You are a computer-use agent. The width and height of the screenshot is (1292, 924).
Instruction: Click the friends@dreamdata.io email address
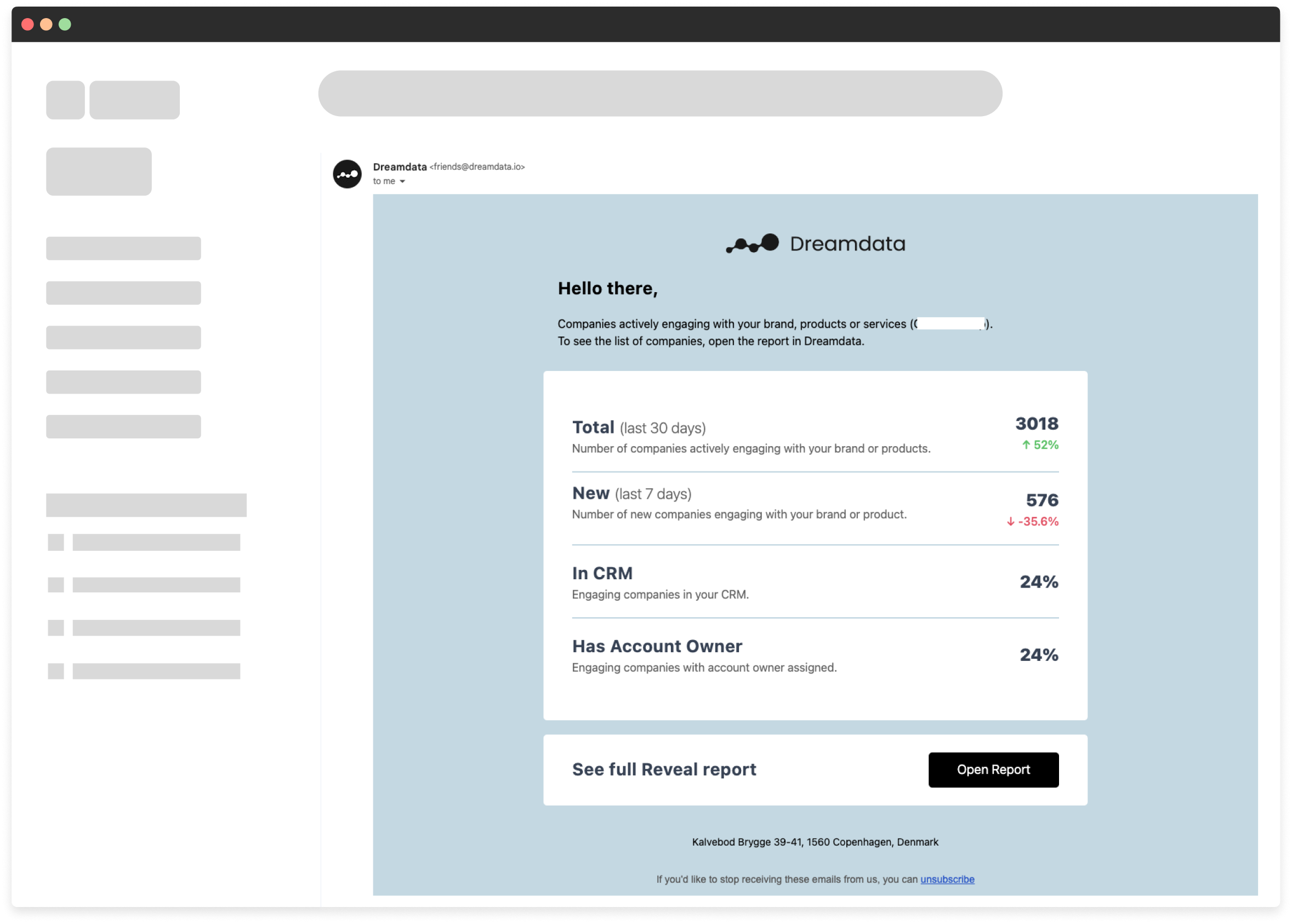click(477, 167)
